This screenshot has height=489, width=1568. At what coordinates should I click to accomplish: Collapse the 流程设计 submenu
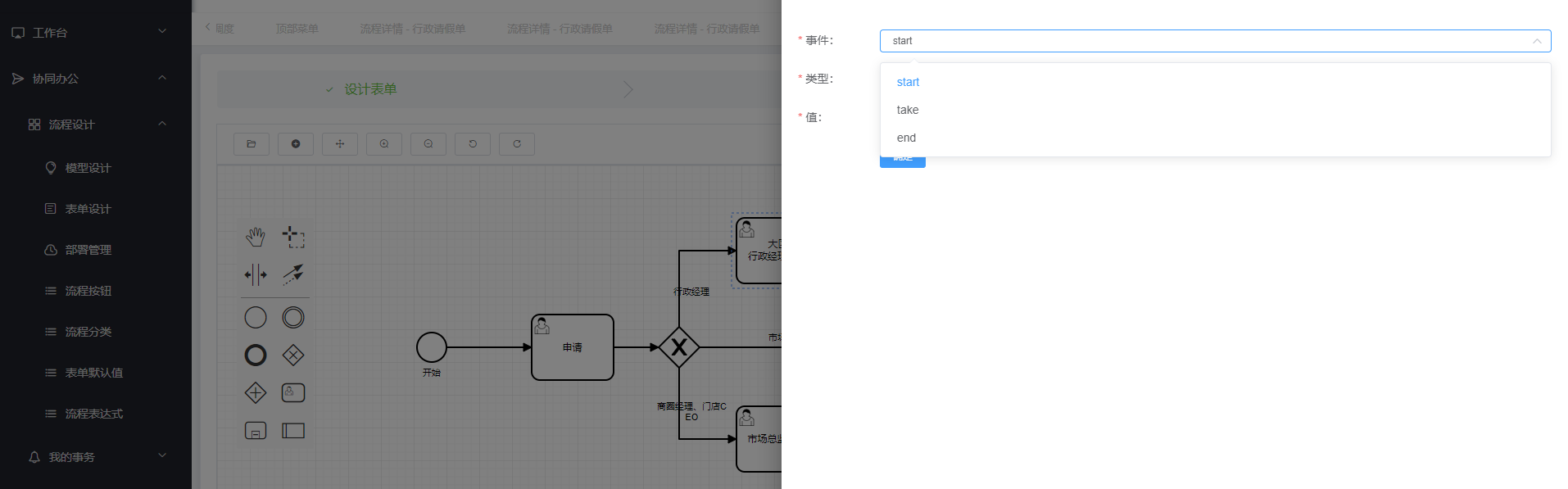pos(96,125)
